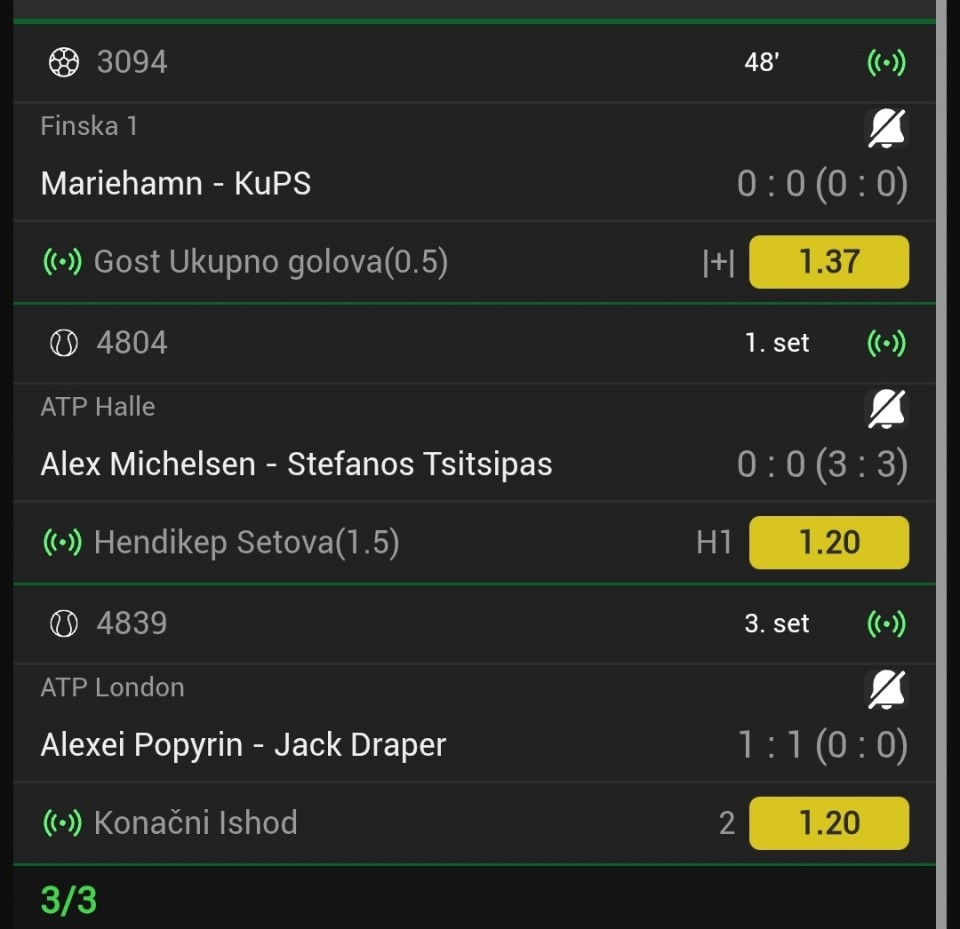This screenshot has height=929, width=960.
Task: Toggle notification bell for Popyrin - Draper match
Action: pos(887,690)
